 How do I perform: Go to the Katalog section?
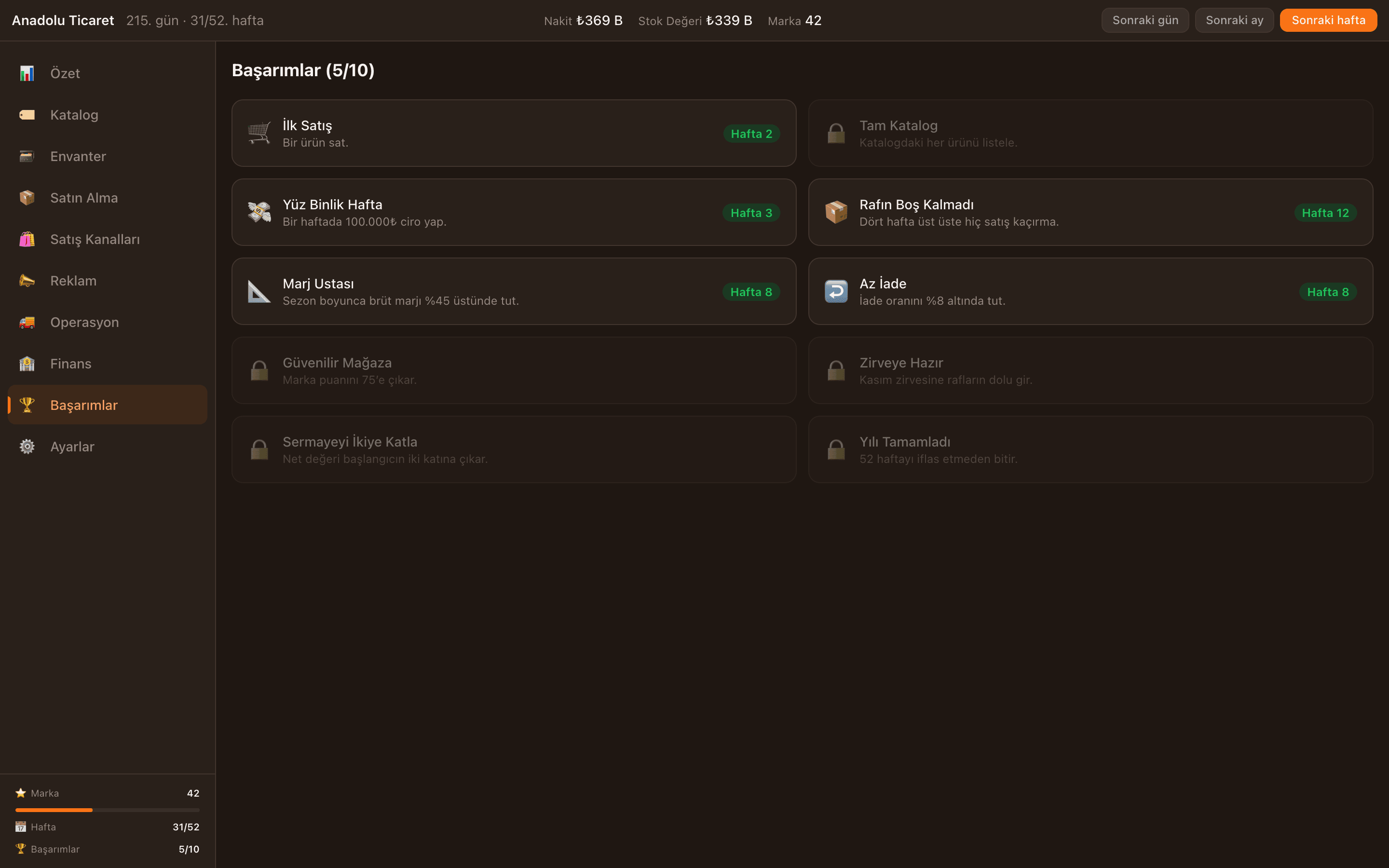click(x=108, y=115)
